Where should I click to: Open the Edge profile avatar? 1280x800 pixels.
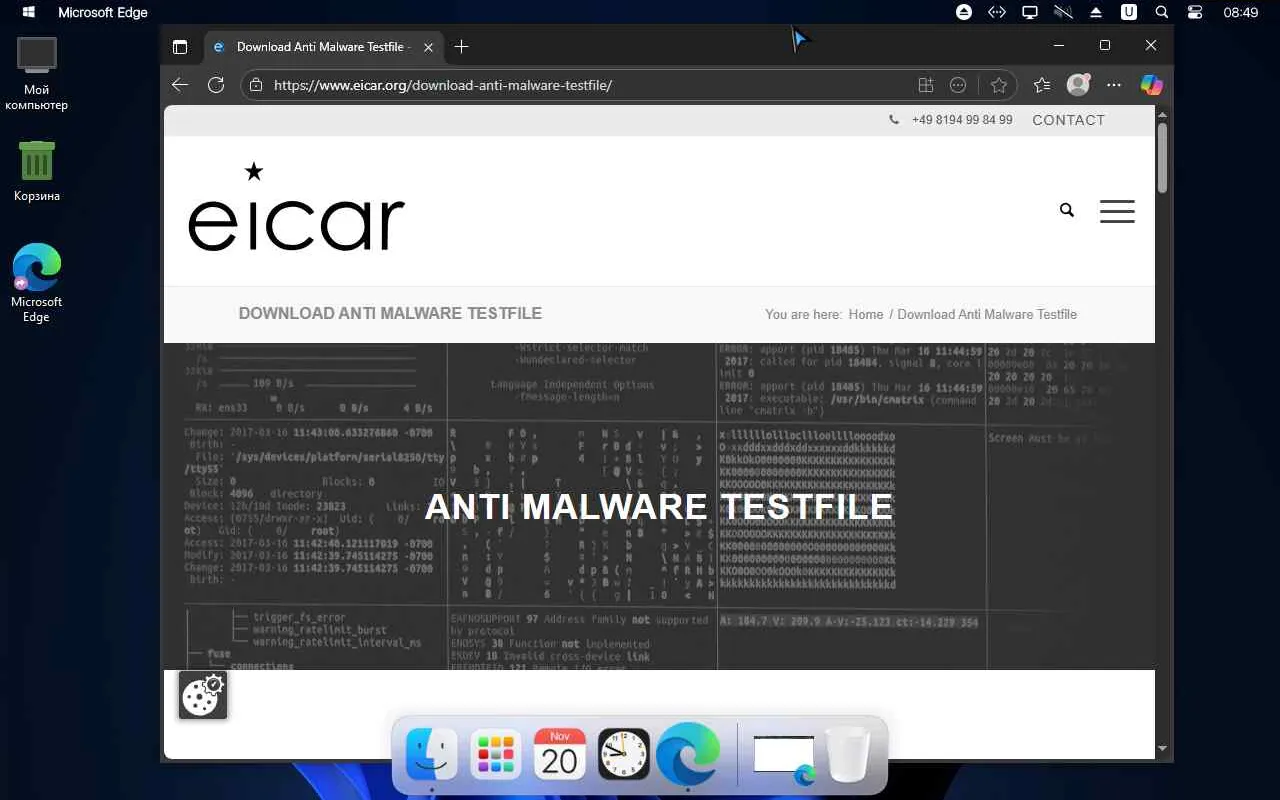coord(1078,85)
